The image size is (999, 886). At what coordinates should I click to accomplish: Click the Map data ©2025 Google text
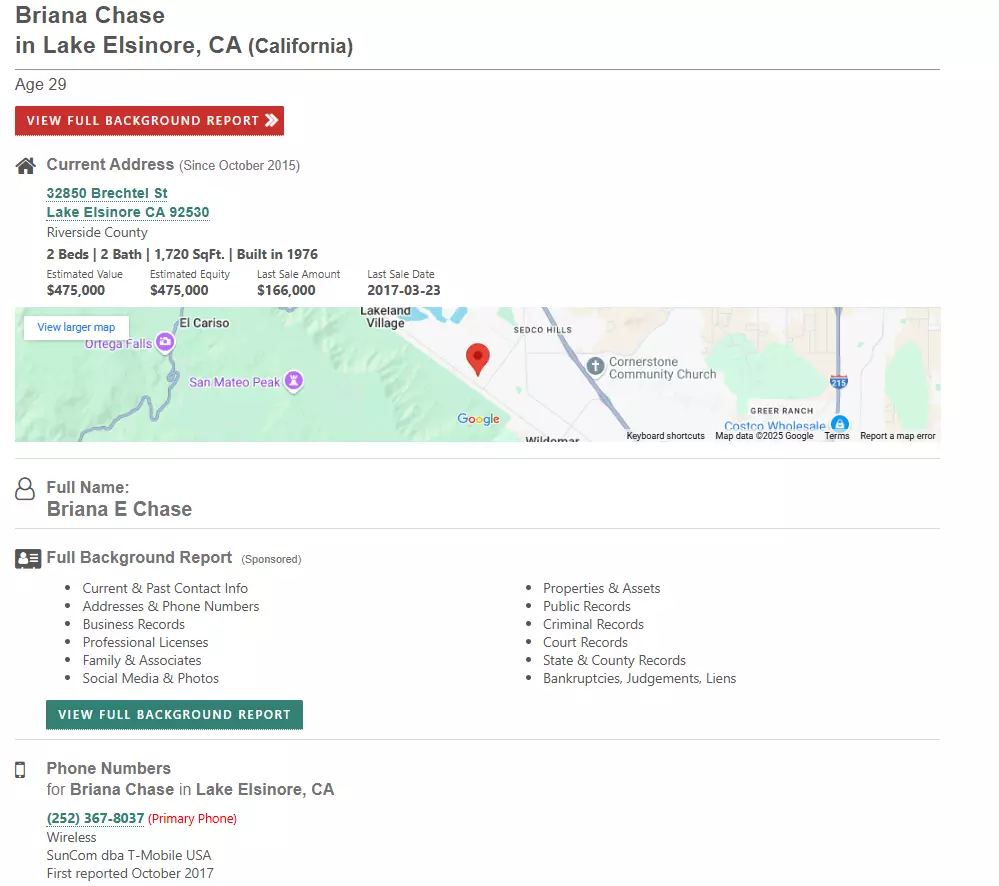coord(764,436)
